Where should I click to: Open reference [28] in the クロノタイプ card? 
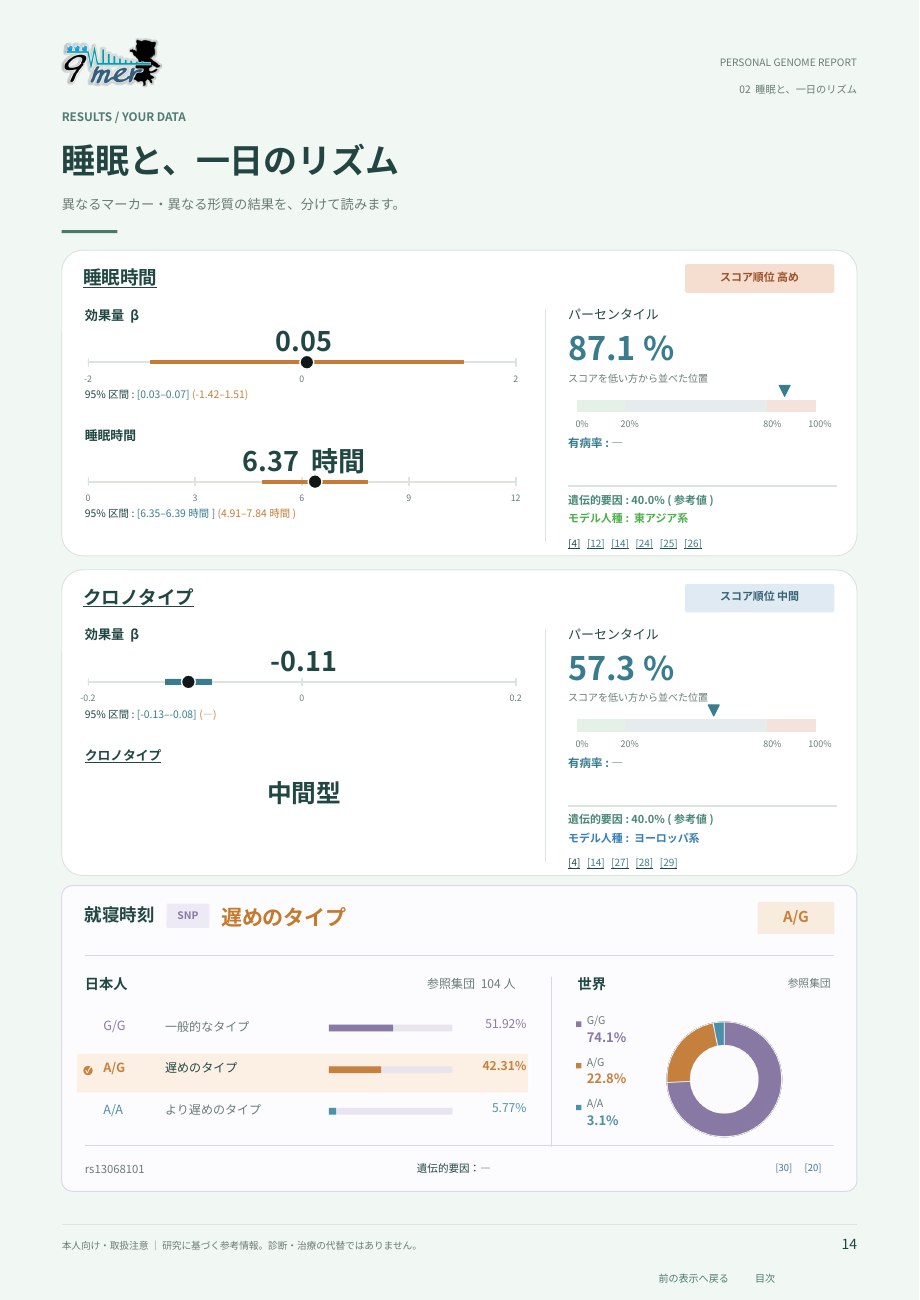(x=644, y=863)
